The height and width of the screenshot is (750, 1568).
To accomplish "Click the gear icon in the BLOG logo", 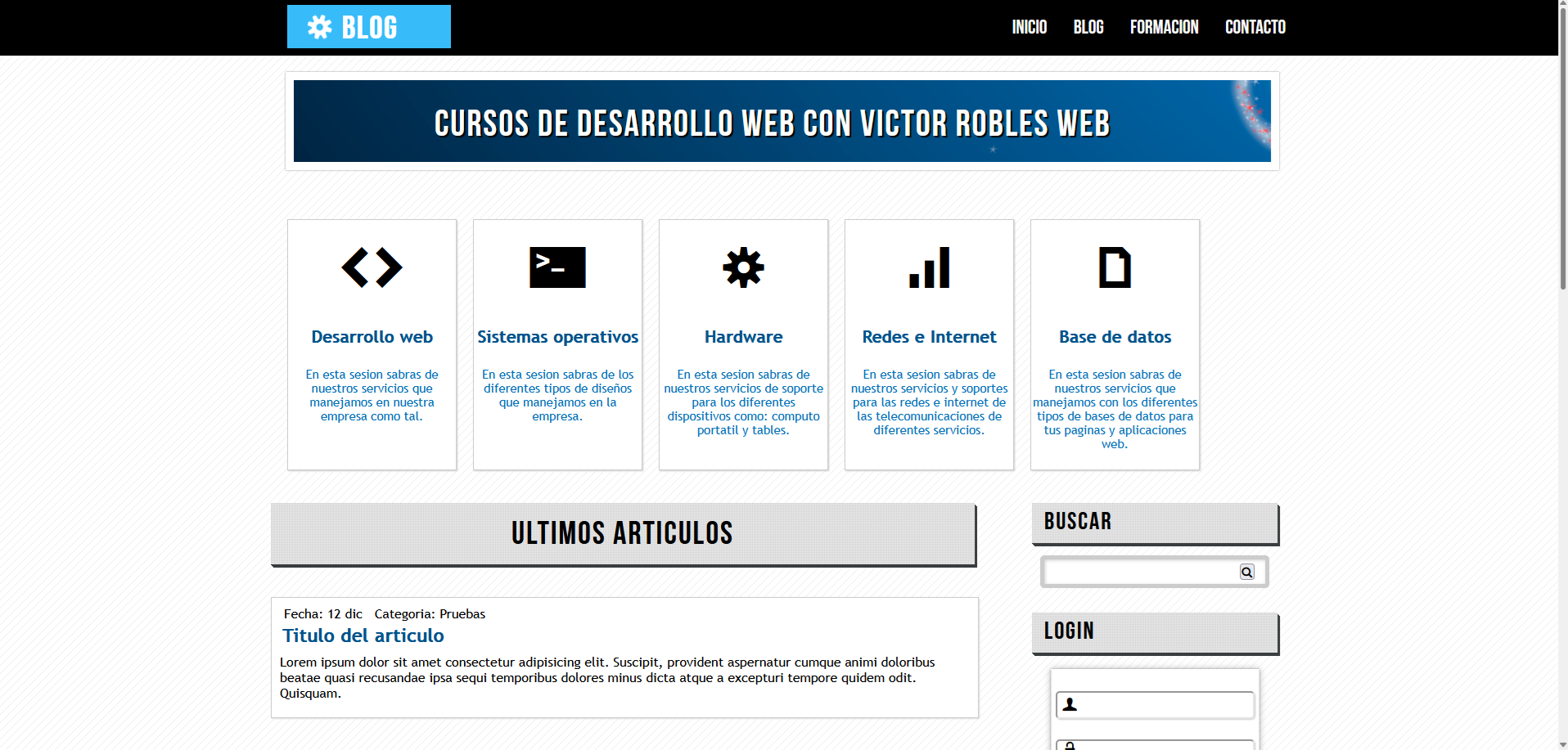I will pos(319,27).
